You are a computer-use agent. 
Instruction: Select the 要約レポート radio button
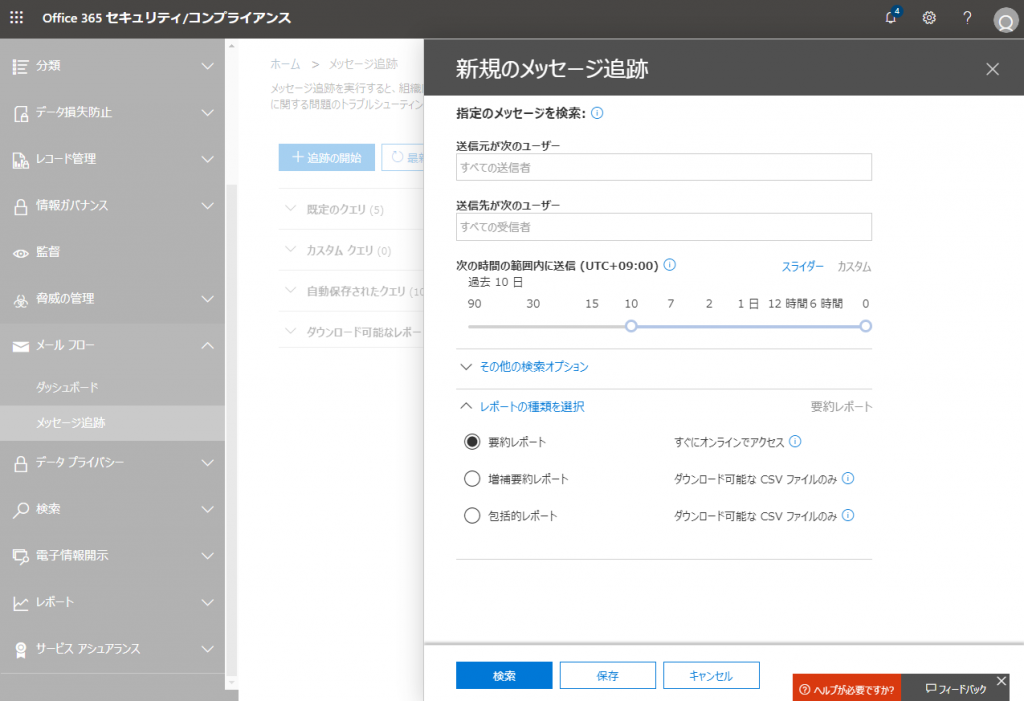click(x=472, y=442)
